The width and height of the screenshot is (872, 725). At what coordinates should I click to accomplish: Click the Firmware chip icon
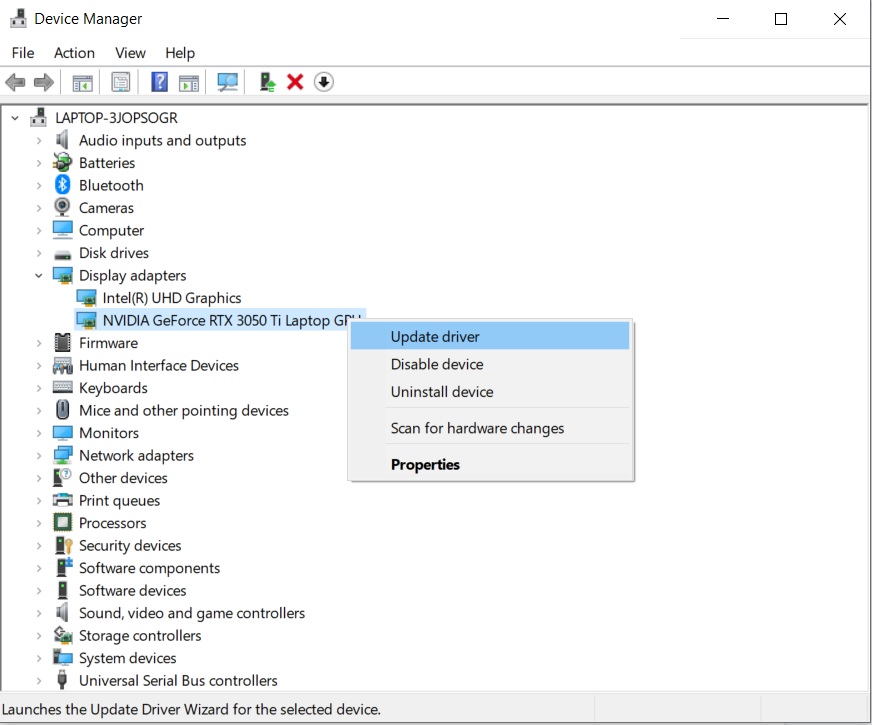pos(62,342)
